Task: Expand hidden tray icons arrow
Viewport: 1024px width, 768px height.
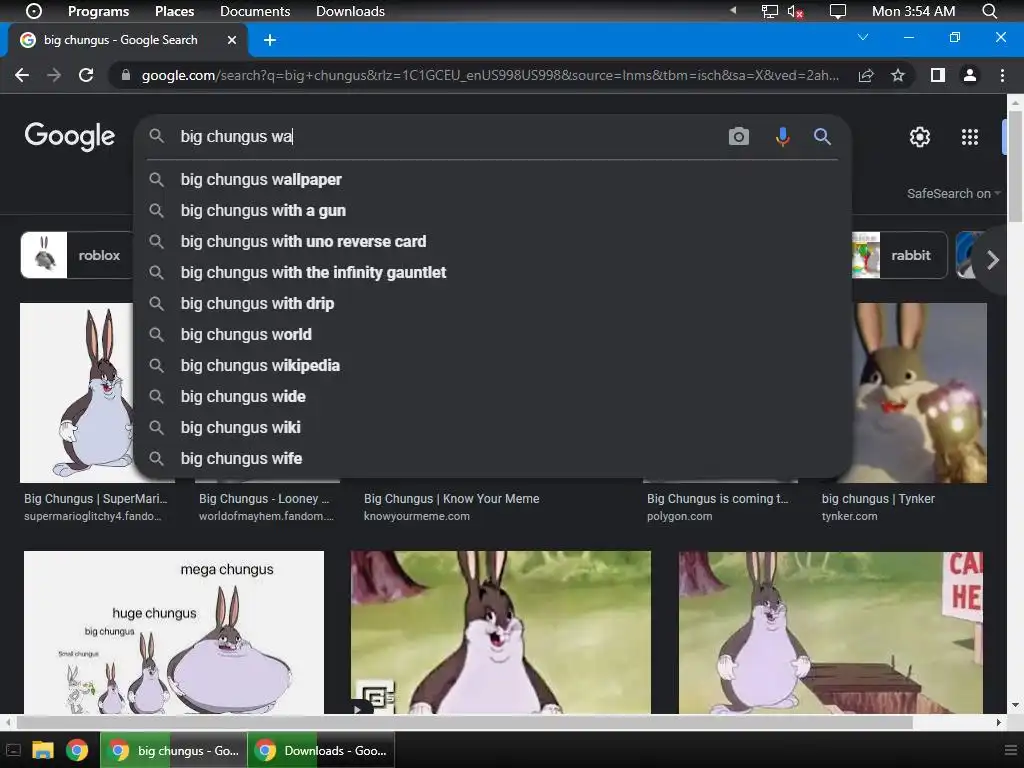Action: 733,10
